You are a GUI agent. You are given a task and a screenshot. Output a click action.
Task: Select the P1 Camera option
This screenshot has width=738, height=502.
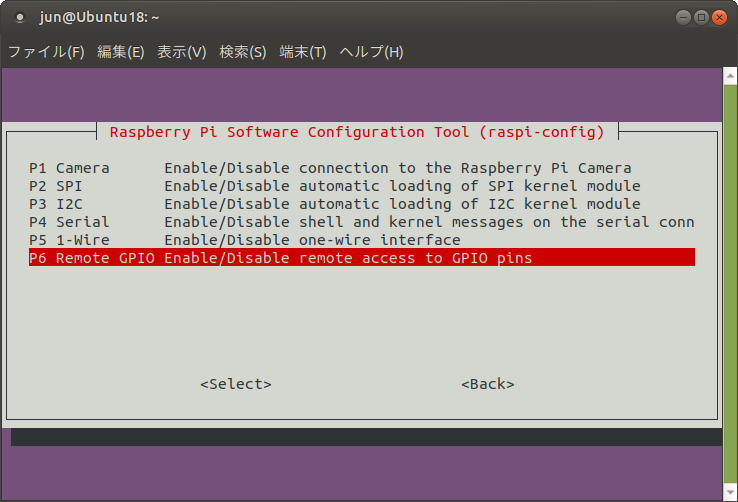[362, 168]
